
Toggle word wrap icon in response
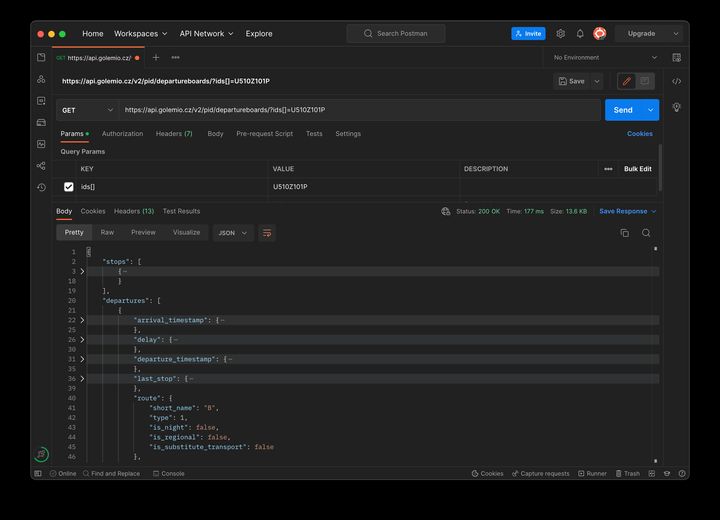coord(267,233)
